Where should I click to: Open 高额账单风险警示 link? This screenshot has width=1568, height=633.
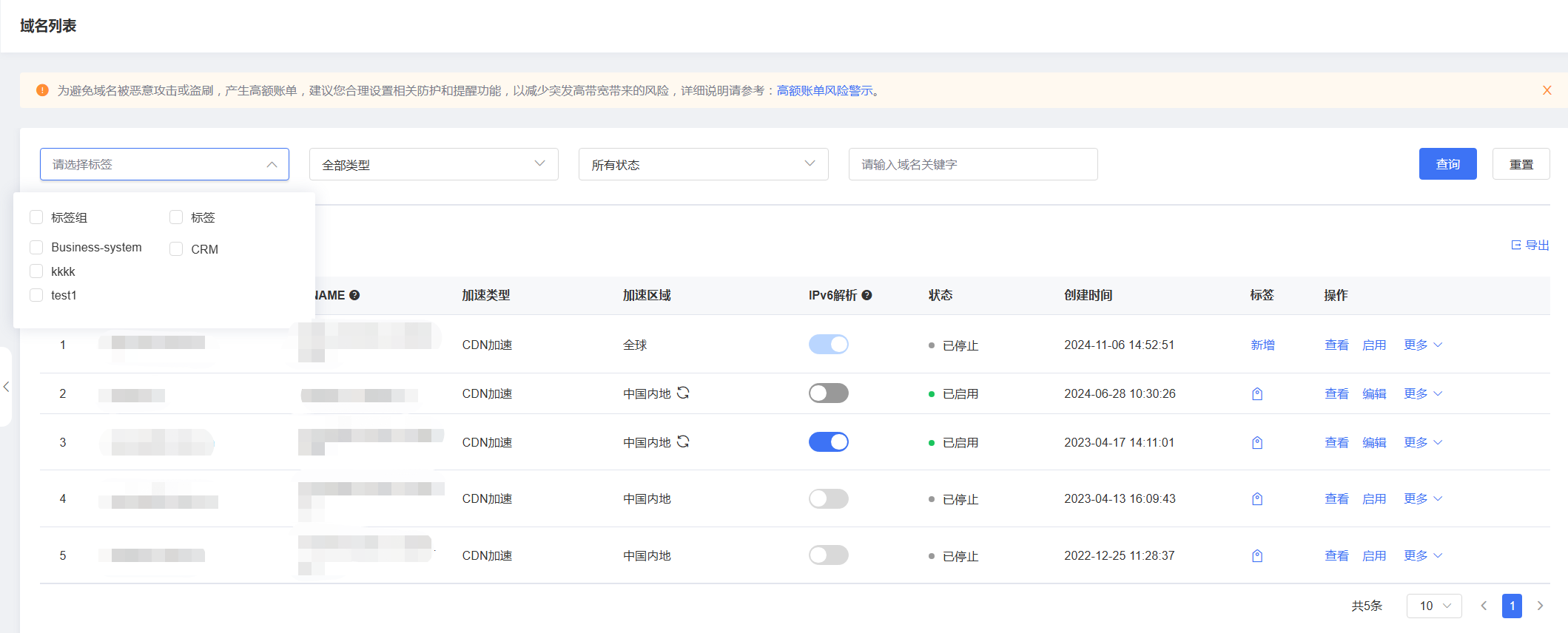point(824,90)
